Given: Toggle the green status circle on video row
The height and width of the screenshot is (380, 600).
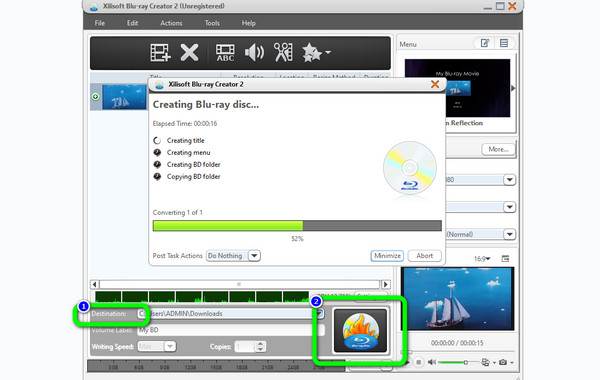Looking at the screenshot, I should coord(96,97).
